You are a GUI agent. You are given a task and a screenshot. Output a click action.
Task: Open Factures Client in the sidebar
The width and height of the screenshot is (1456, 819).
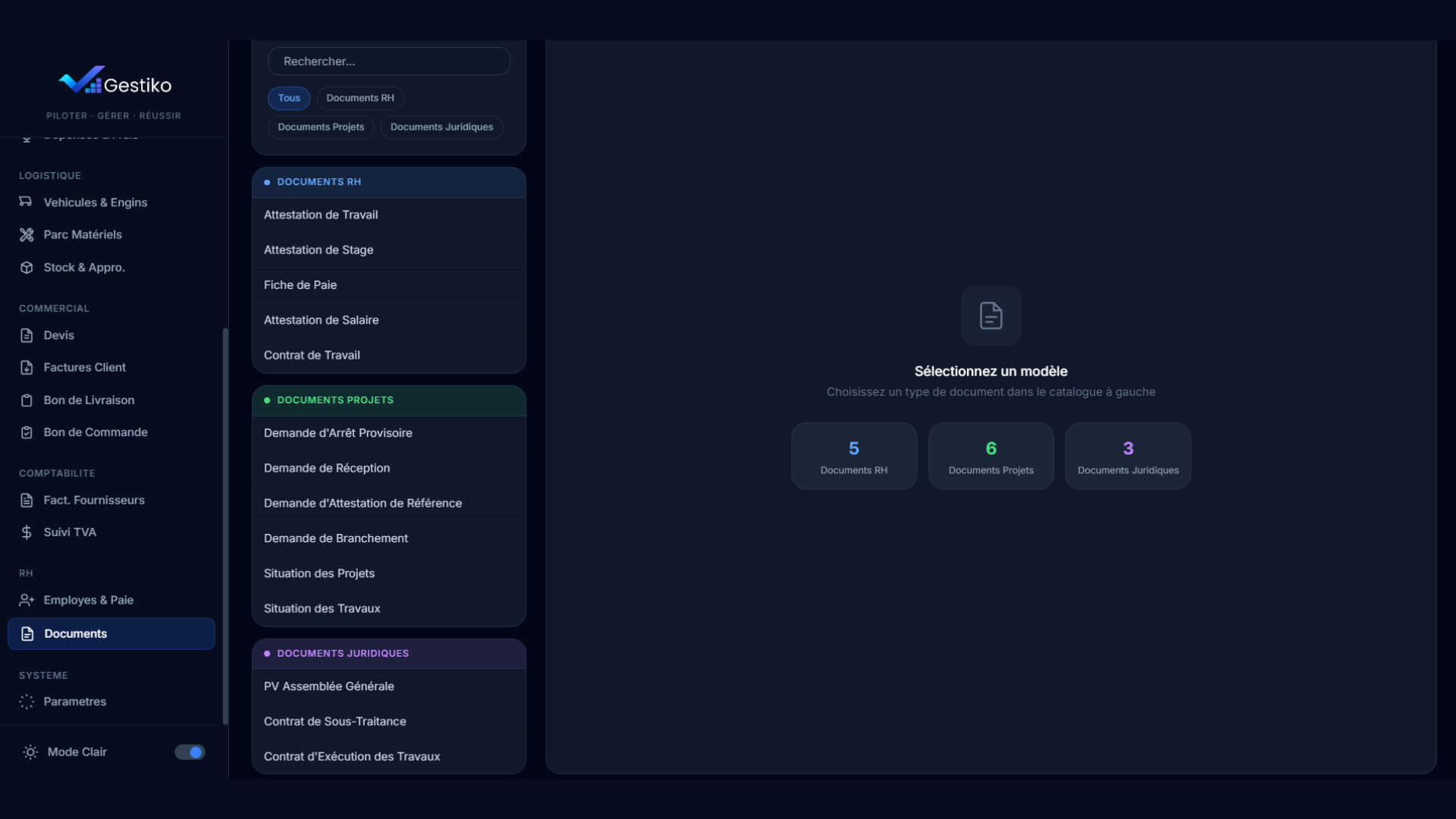click(x=84, y=367)
